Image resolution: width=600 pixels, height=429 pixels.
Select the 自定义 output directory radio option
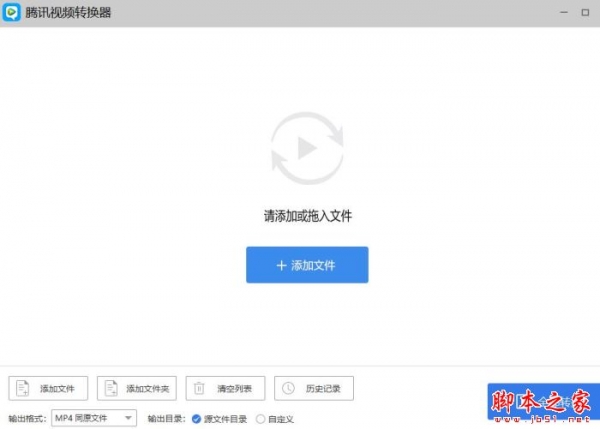point(260,419)
